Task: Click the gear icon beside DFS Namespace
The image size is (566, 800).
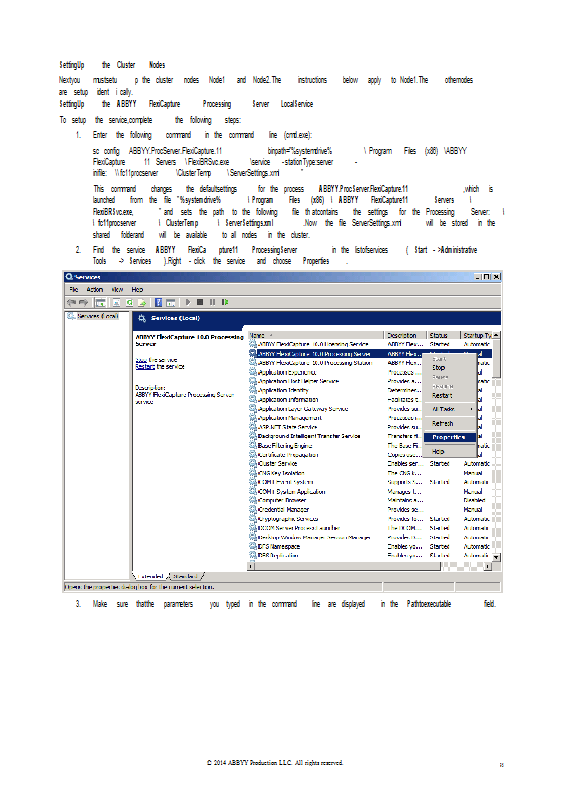Action: pyautogui.click(x=252, y=546)
